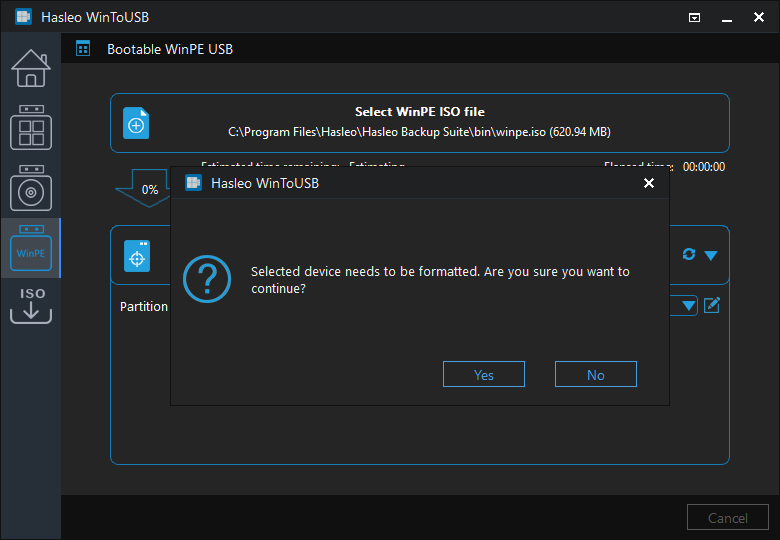Open the title bar options menu icon

[x=694, y=18]
